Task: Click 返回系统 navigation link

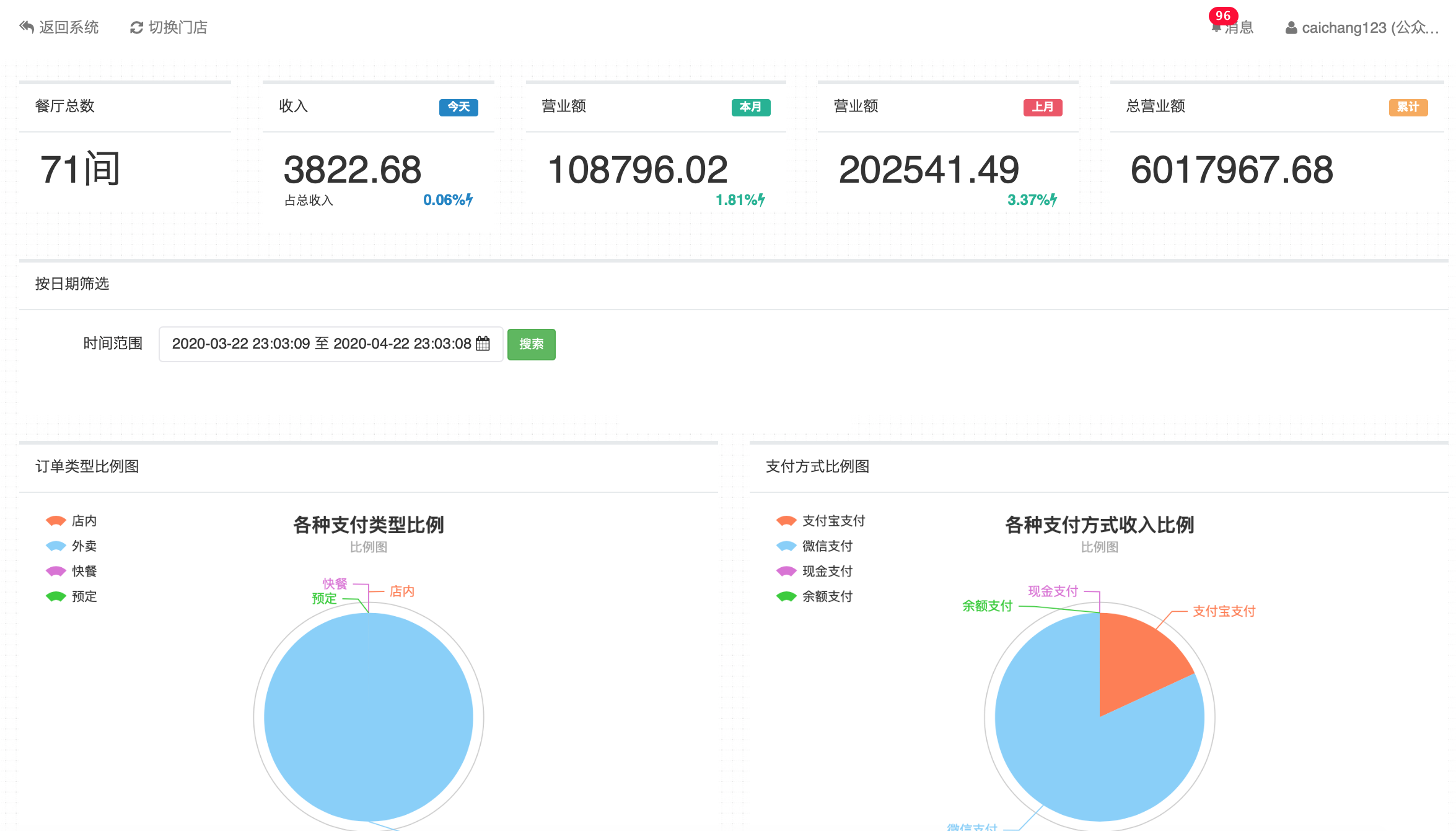Action: point(69,27)
